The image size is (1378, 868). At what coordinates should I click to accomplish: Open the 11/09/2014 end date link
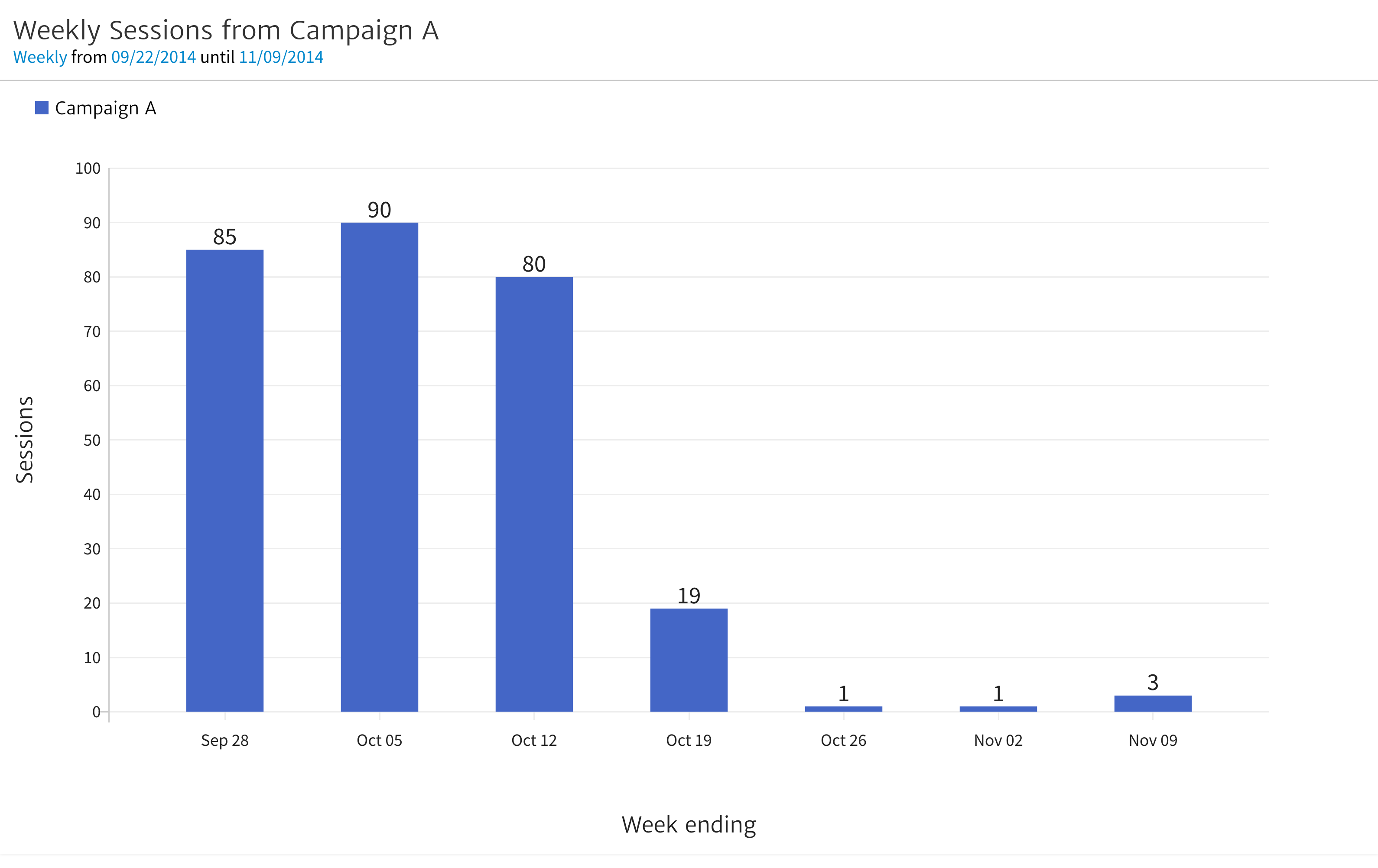pyautogui.click(x=281, y=57)
